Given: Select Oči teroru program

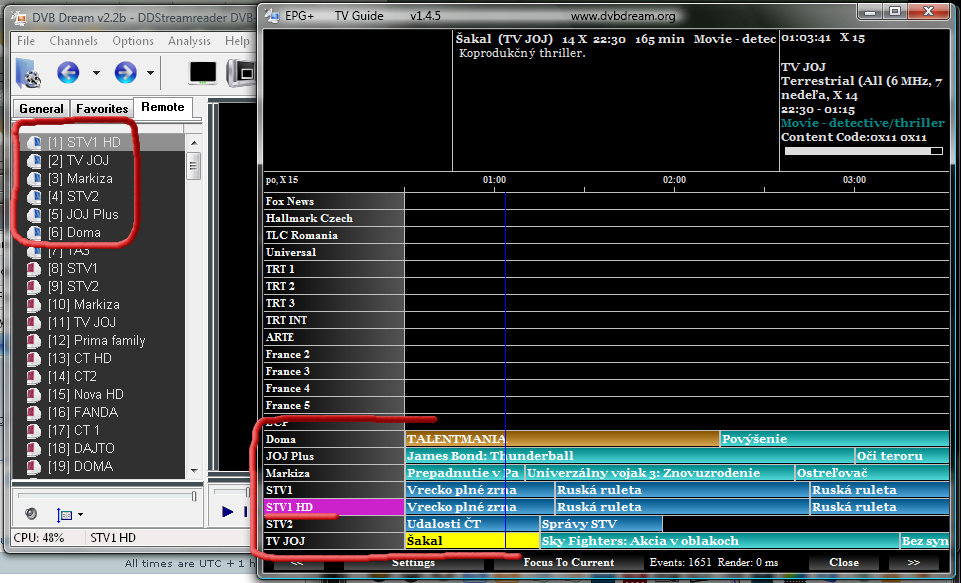Looking at the screenshot, I should (902, 456).
